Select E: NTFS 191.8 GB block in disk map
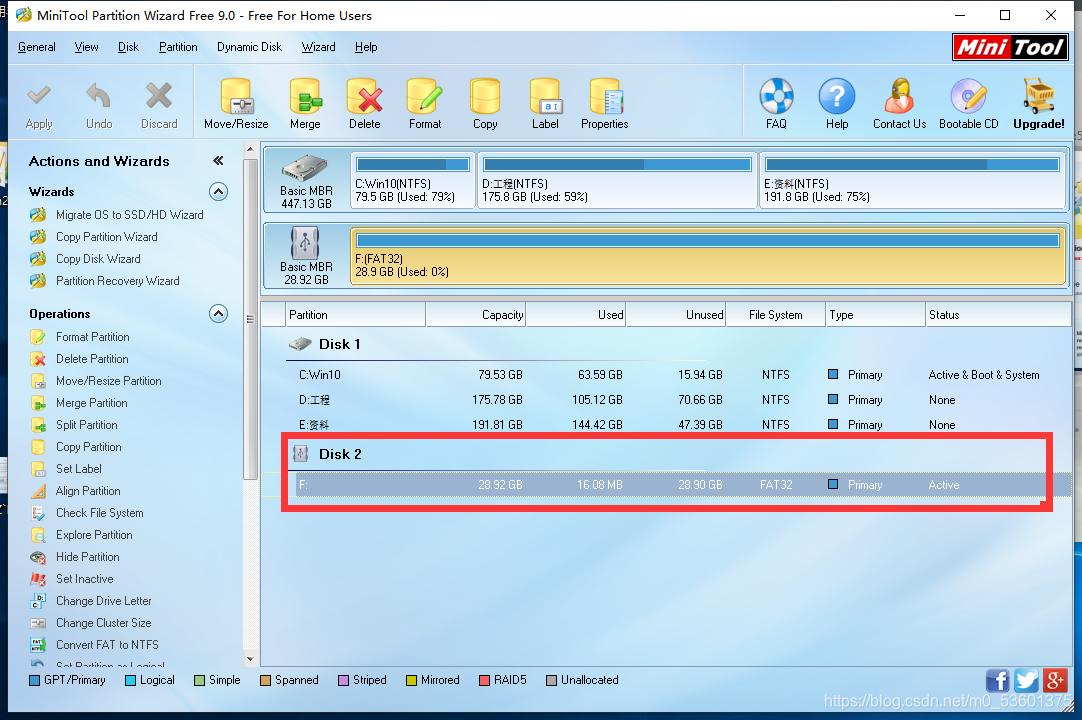This screenshot has height=720, width=1082. pyautogui.click(x=912, y=180)
